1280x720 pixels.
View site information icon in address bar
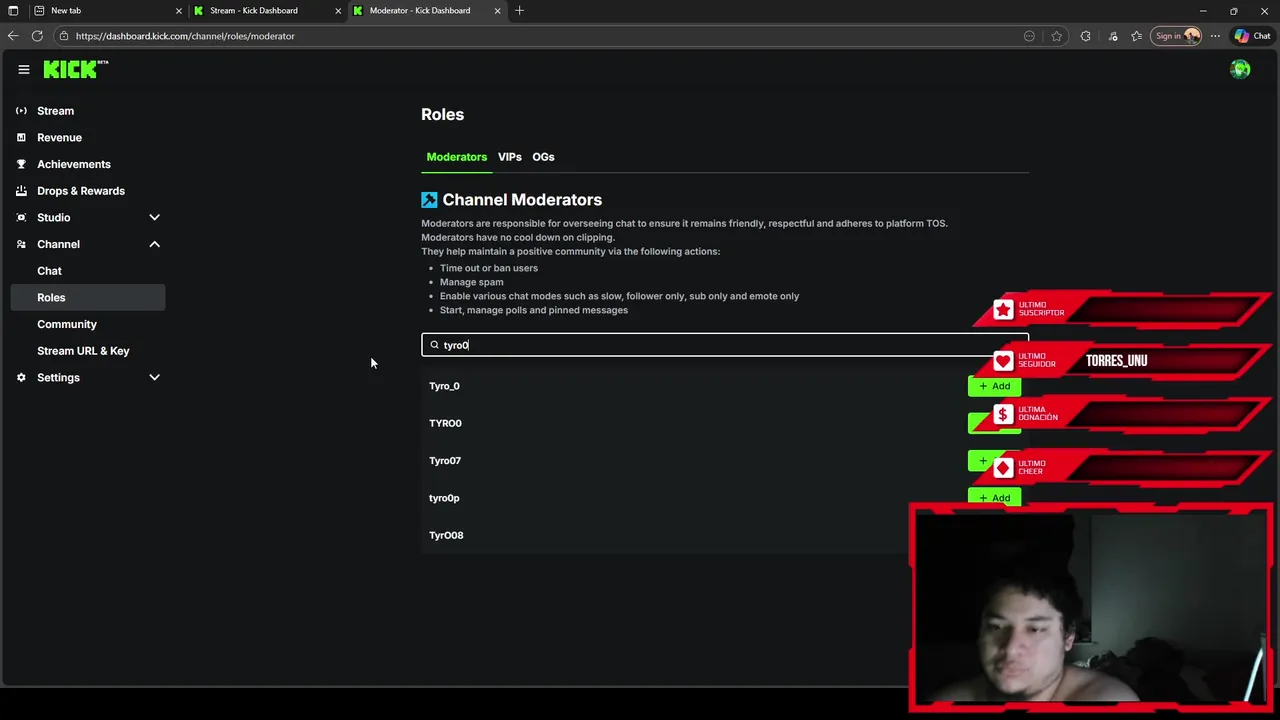pyautogui.click(x=64, y=36)
